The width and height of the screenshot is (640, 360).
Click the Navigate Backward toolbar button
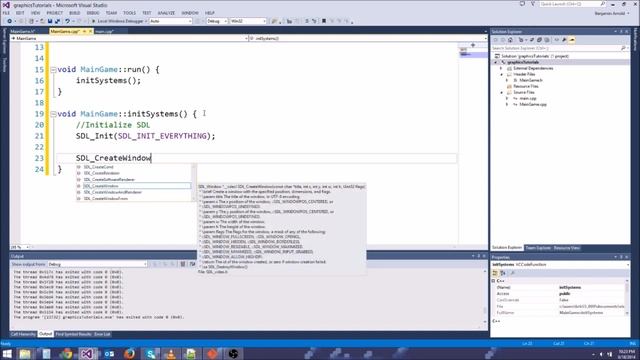(9, 21)
